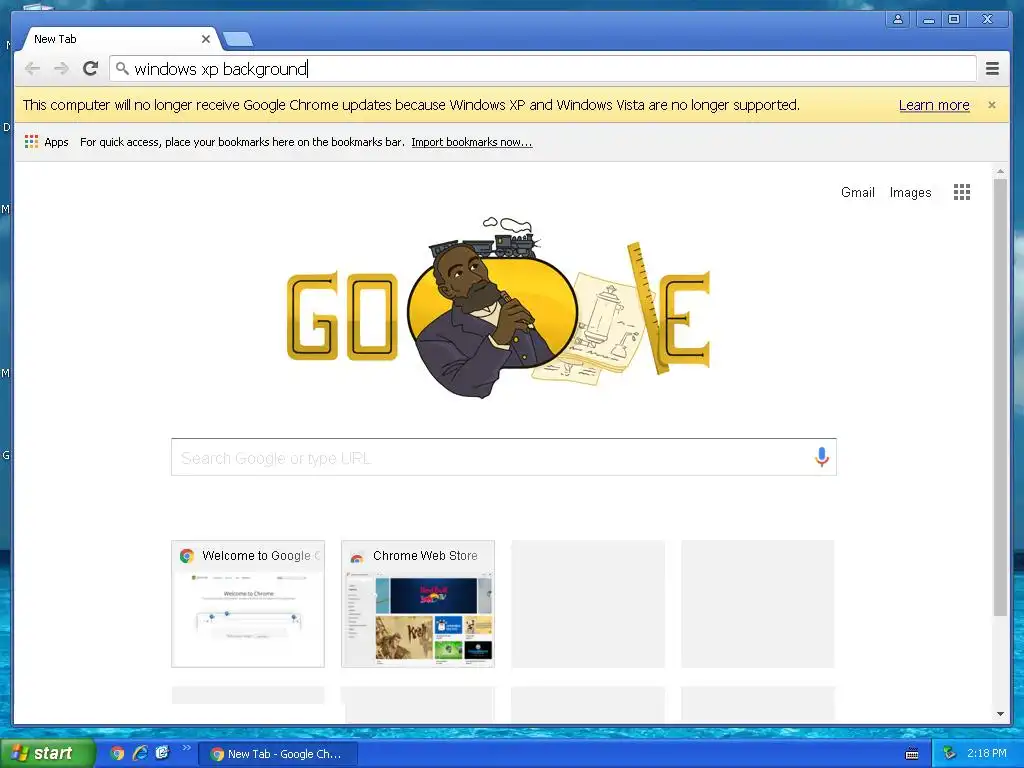Launch Internet Explorer from quick launch
1024x768 pixels.
pos(140,753)
